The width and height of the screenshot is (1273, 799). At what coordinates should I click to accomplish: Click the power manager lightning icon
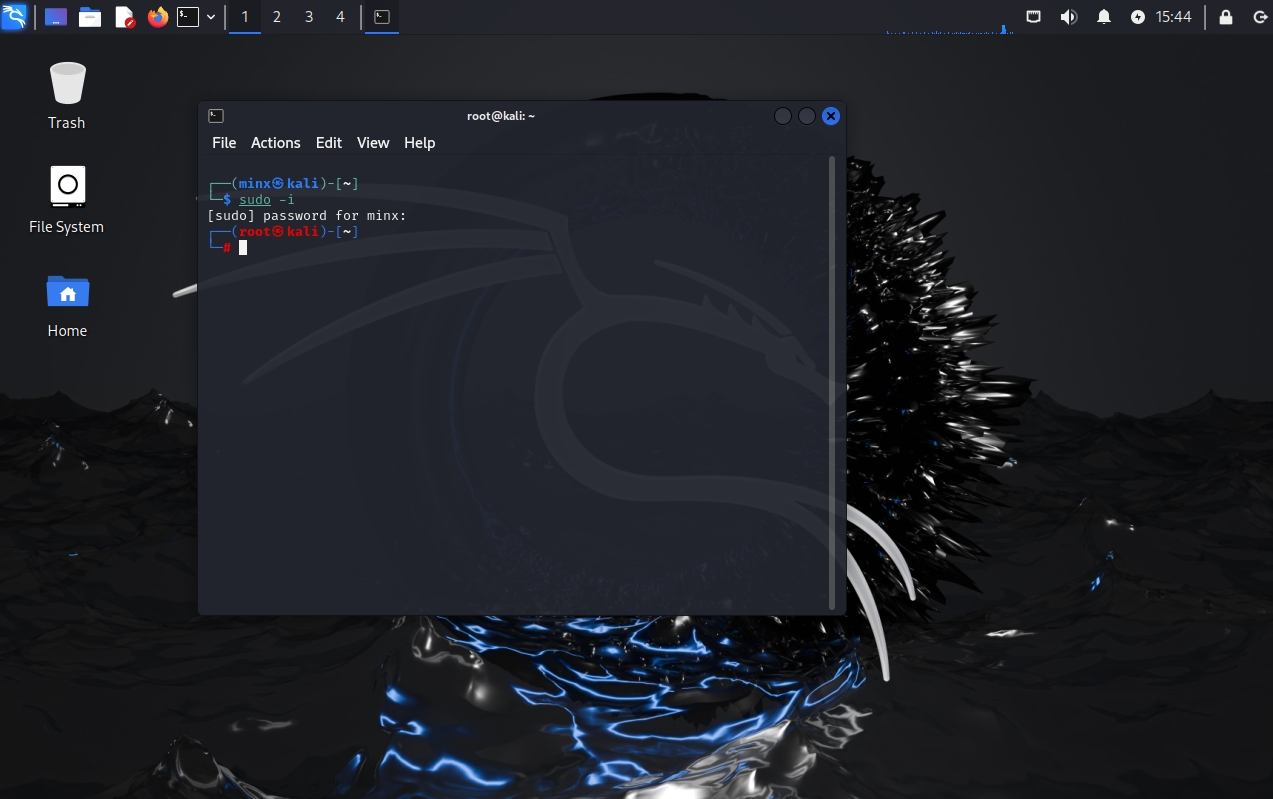1138,17
